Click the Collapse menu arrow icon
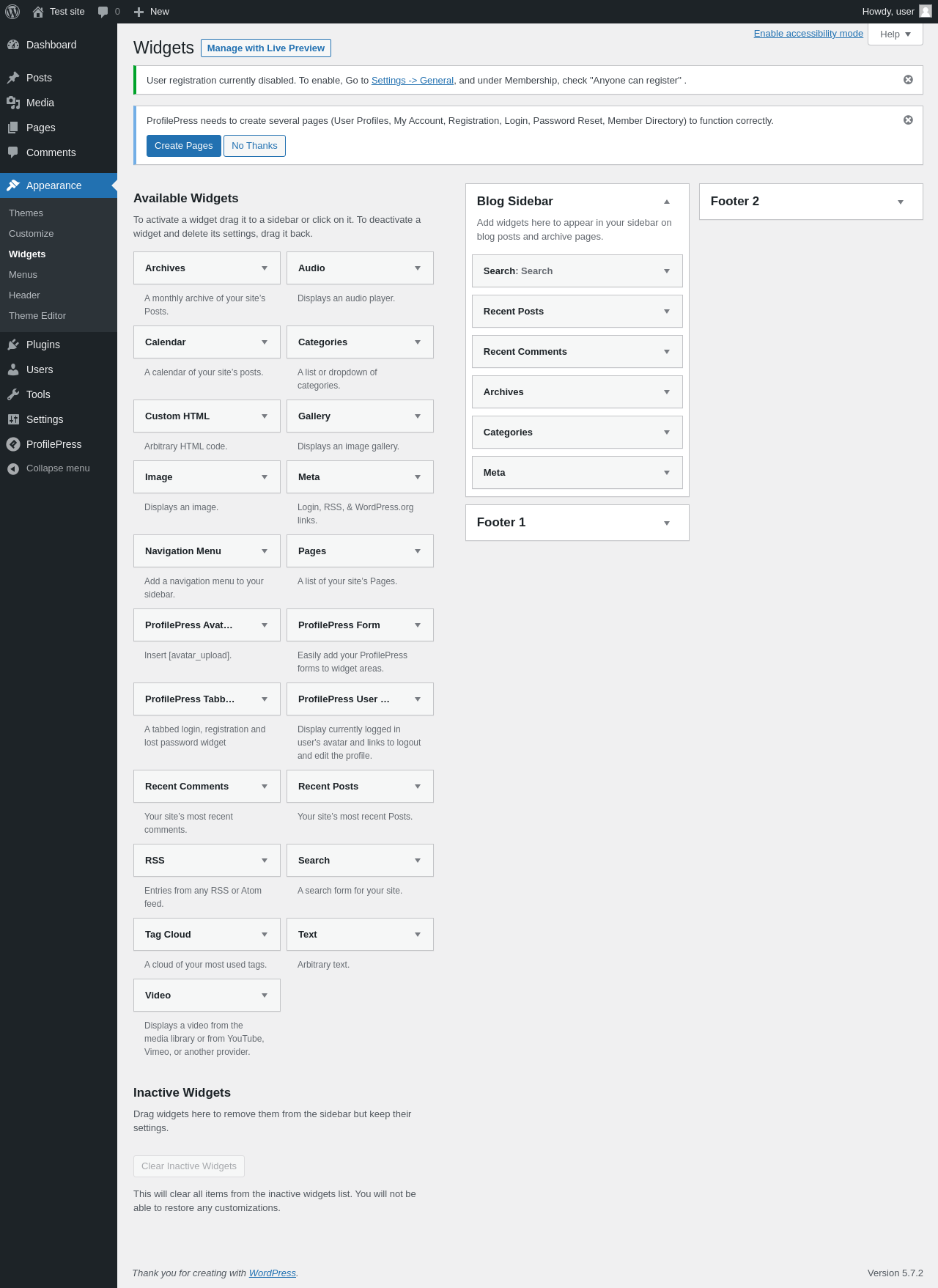 [x=13, y=468]
